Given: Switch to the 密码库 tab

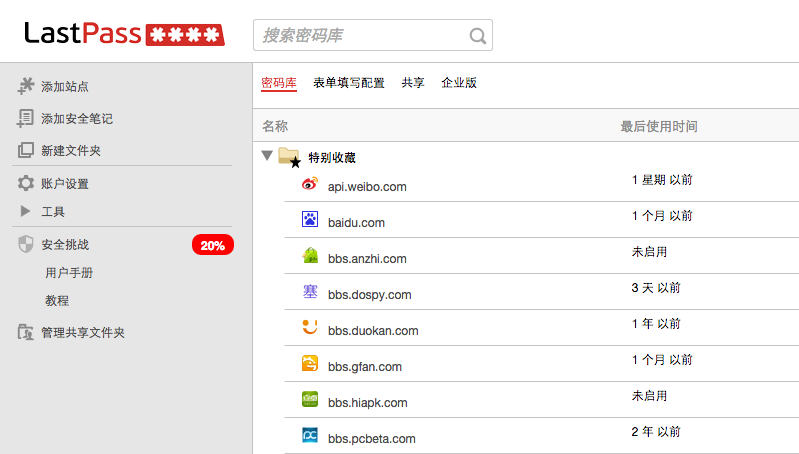Looking at the screenshot, I should pyautogui.click(x=279, y=83).
